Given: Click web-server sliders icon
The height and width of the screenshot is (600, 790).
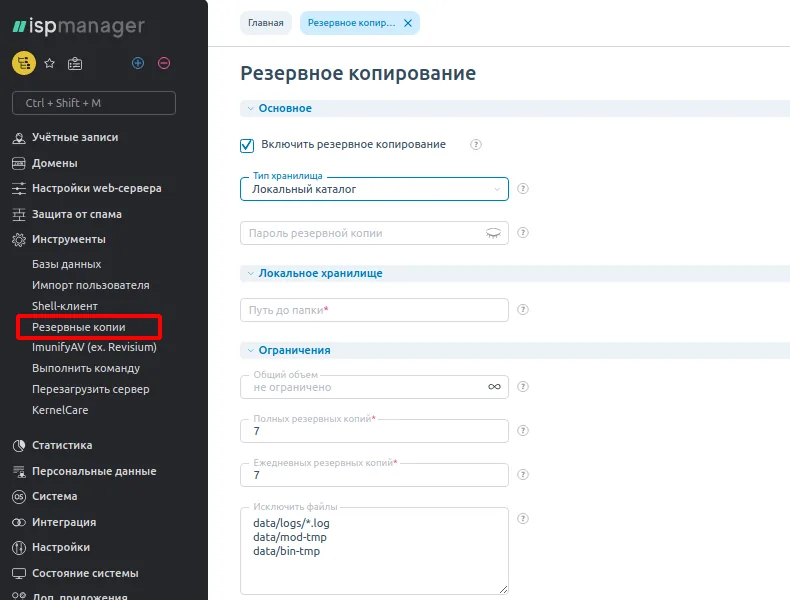Looking at the screenshot, I should [x=19, y=188].
